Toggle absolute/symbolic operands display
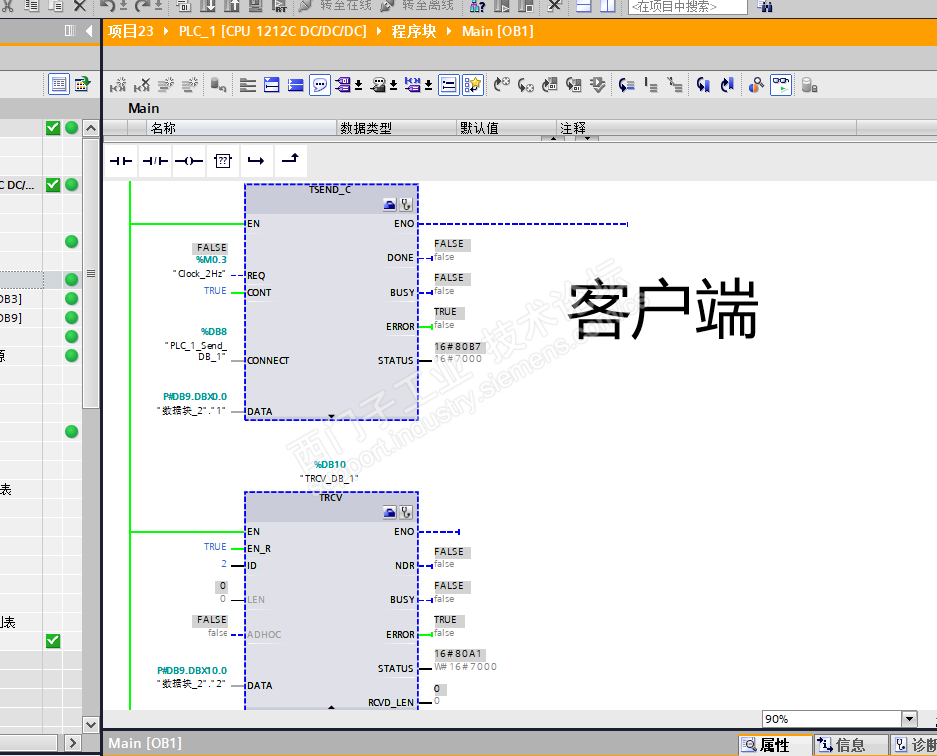Image resolution: width=937 pixels, height=756 pixels. 342,85
